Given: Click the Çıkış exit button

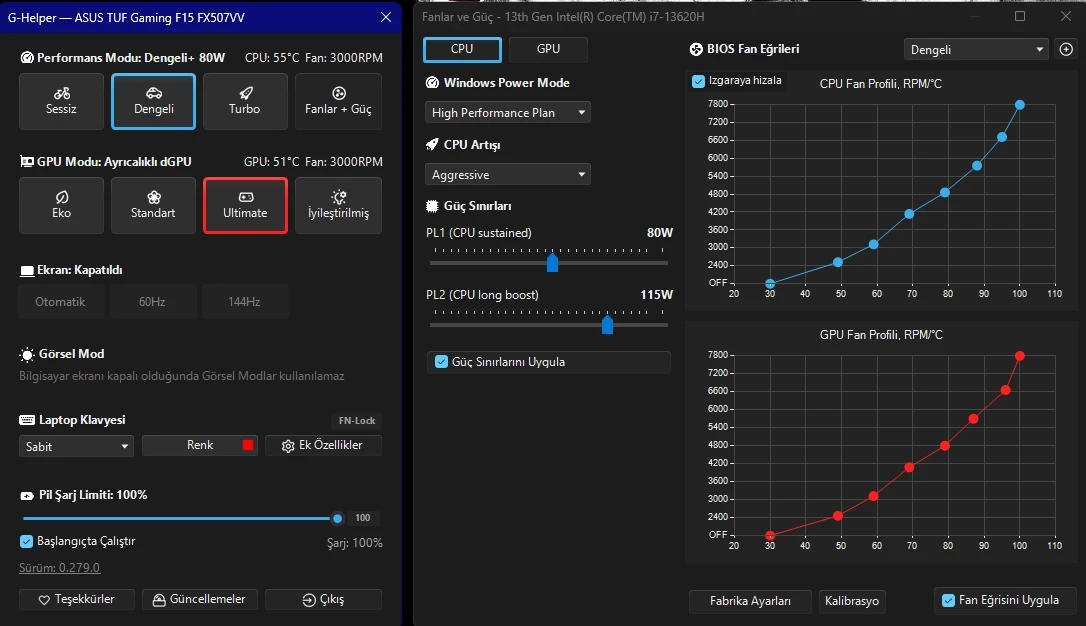Looking at the screenshot, I should [323, 599].
